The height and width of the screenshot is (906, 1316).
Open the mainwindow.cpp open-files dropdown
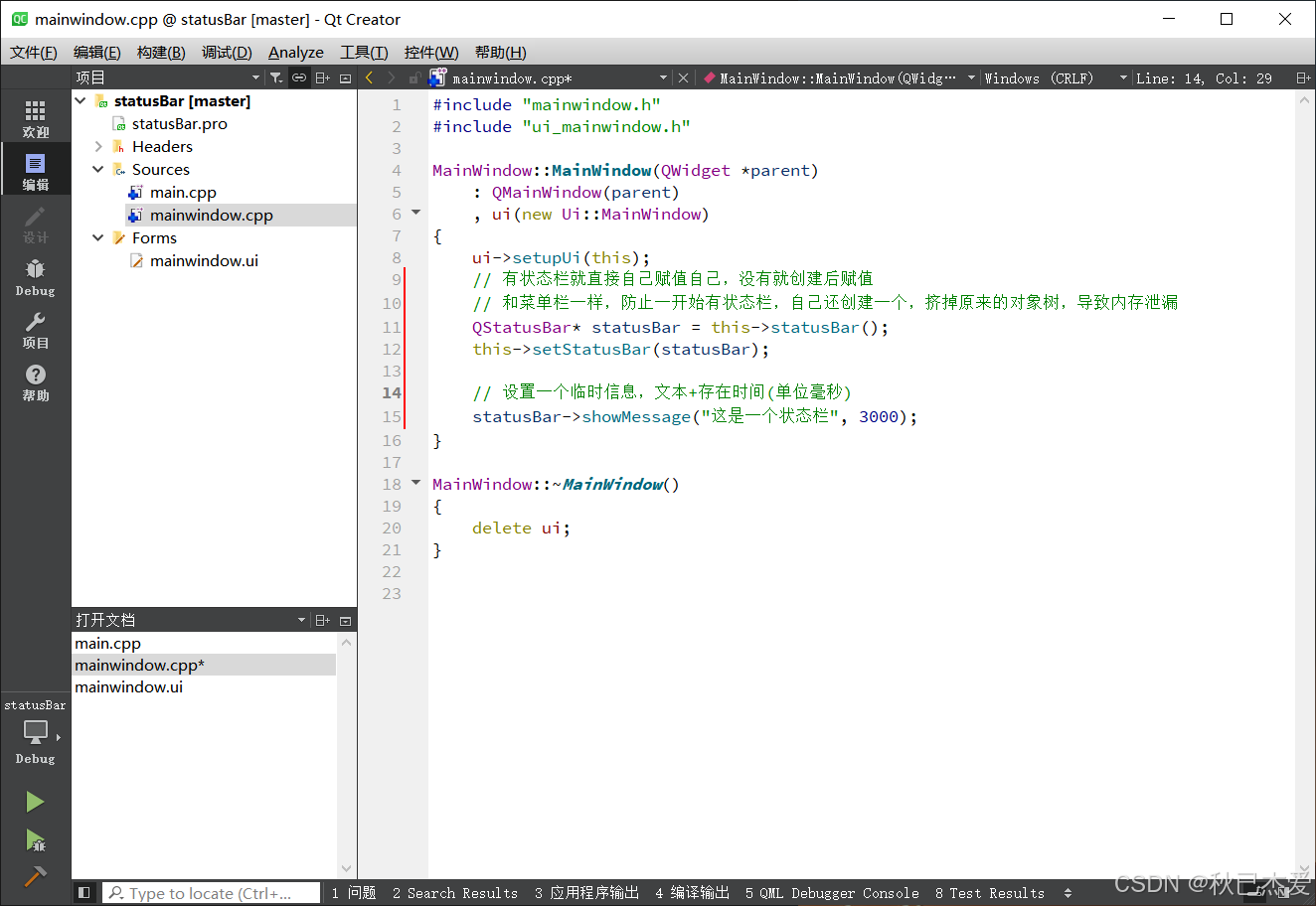550,77
